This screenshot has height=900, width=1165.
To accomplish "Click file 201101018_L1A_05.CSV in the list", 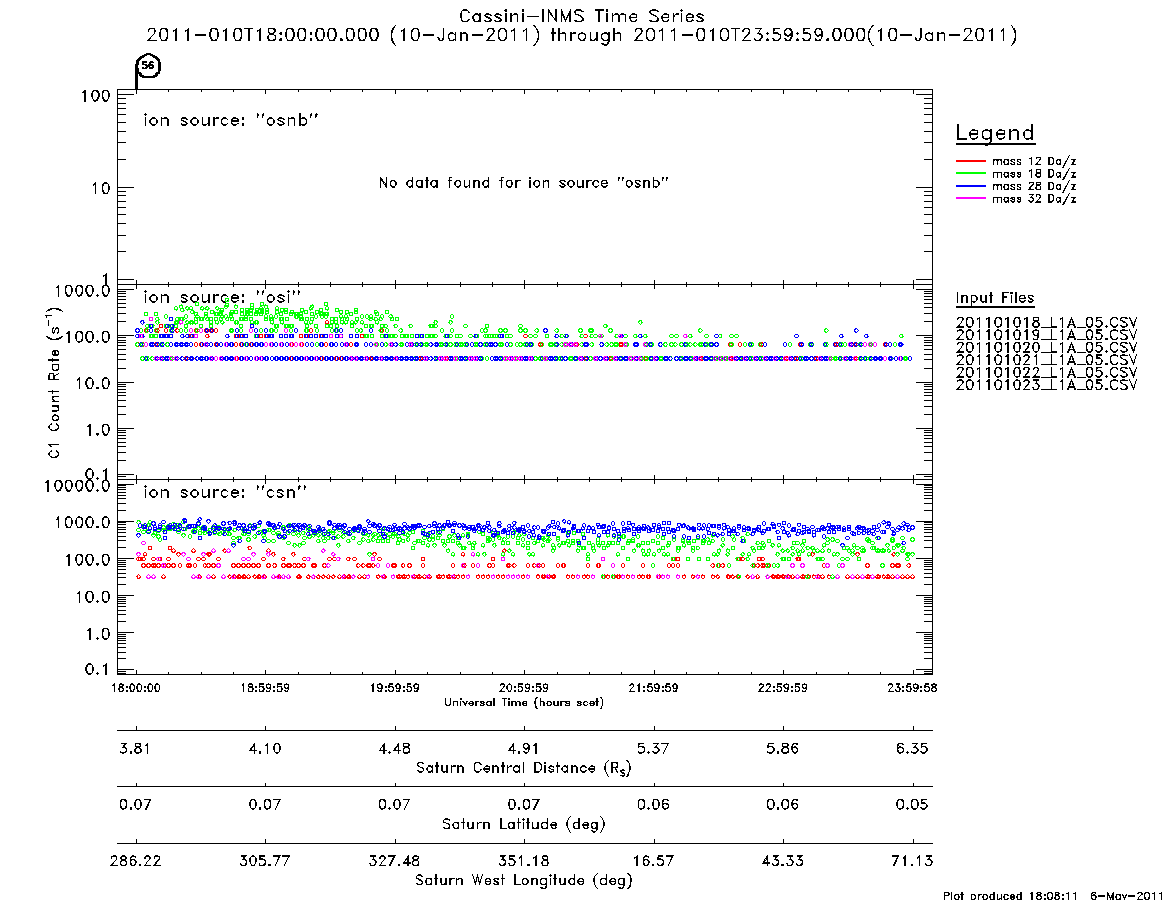I will click(1046, 323).
